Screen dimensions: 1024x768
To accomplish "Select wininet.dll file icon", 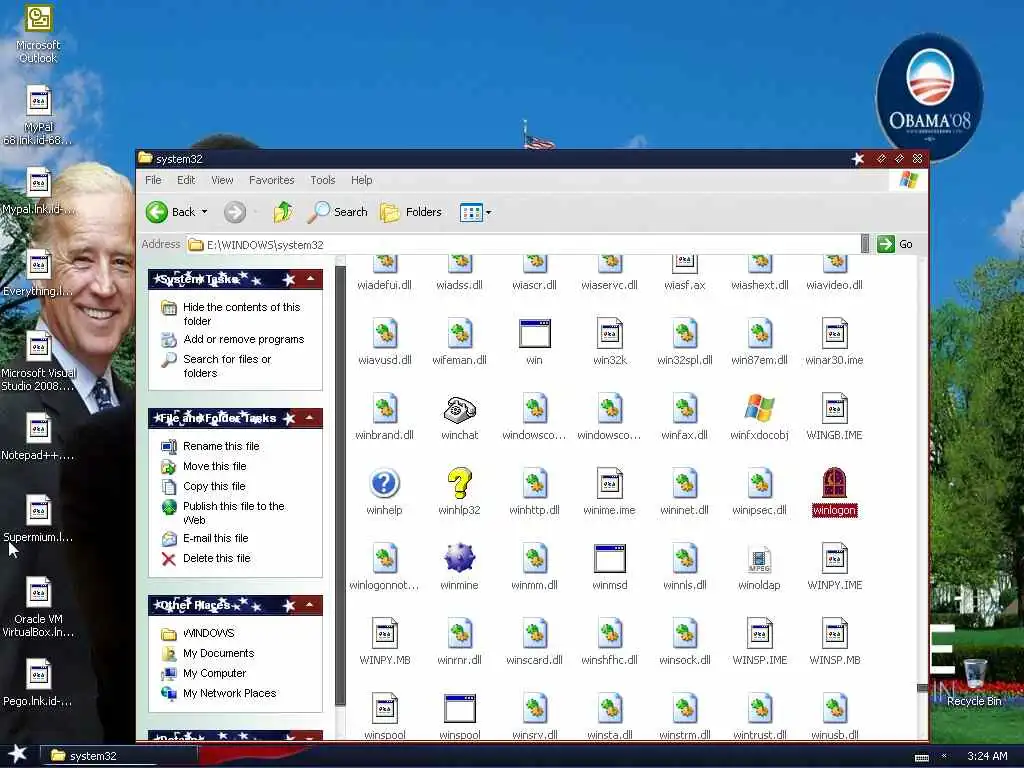I will pyautogui.click(x=684, y=483).
